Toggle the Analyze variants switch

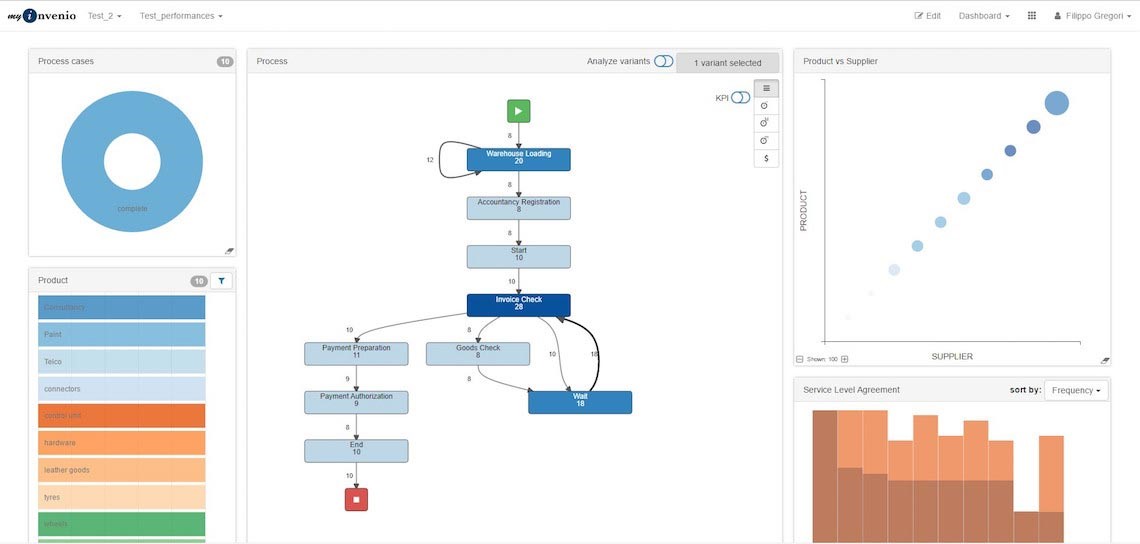663,62
